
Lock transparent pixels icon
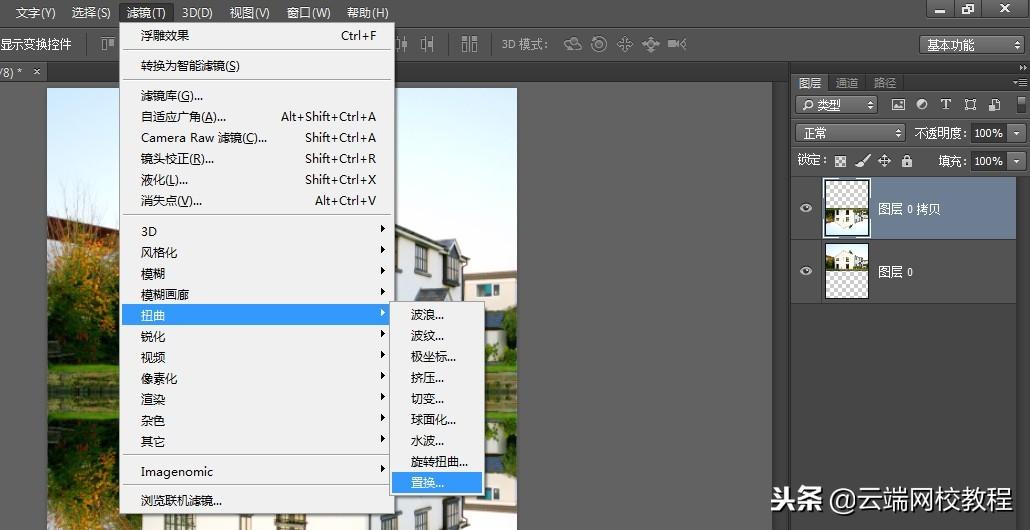[840, 161]
